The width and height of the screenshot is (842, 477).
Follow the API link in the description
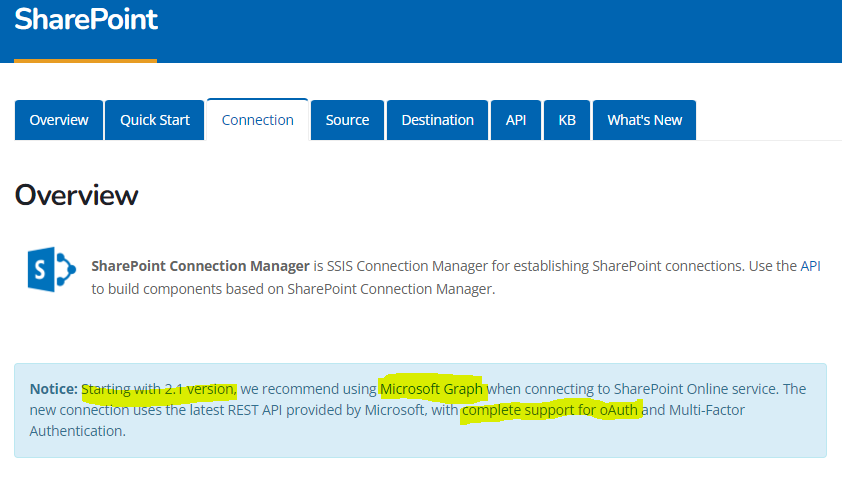pos(810,266)
